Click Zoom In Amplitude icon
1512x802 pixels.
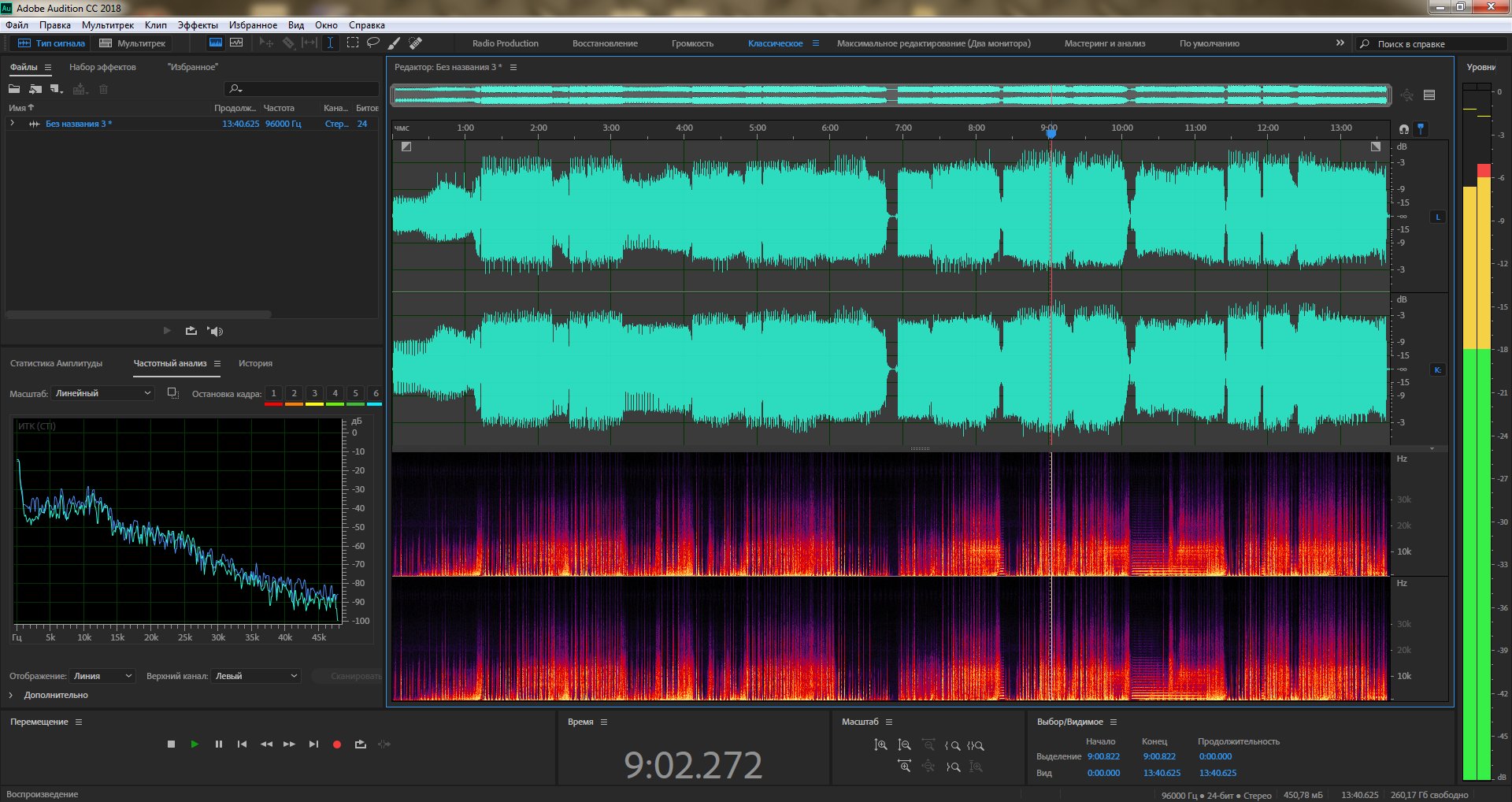[x=880, y=744]
